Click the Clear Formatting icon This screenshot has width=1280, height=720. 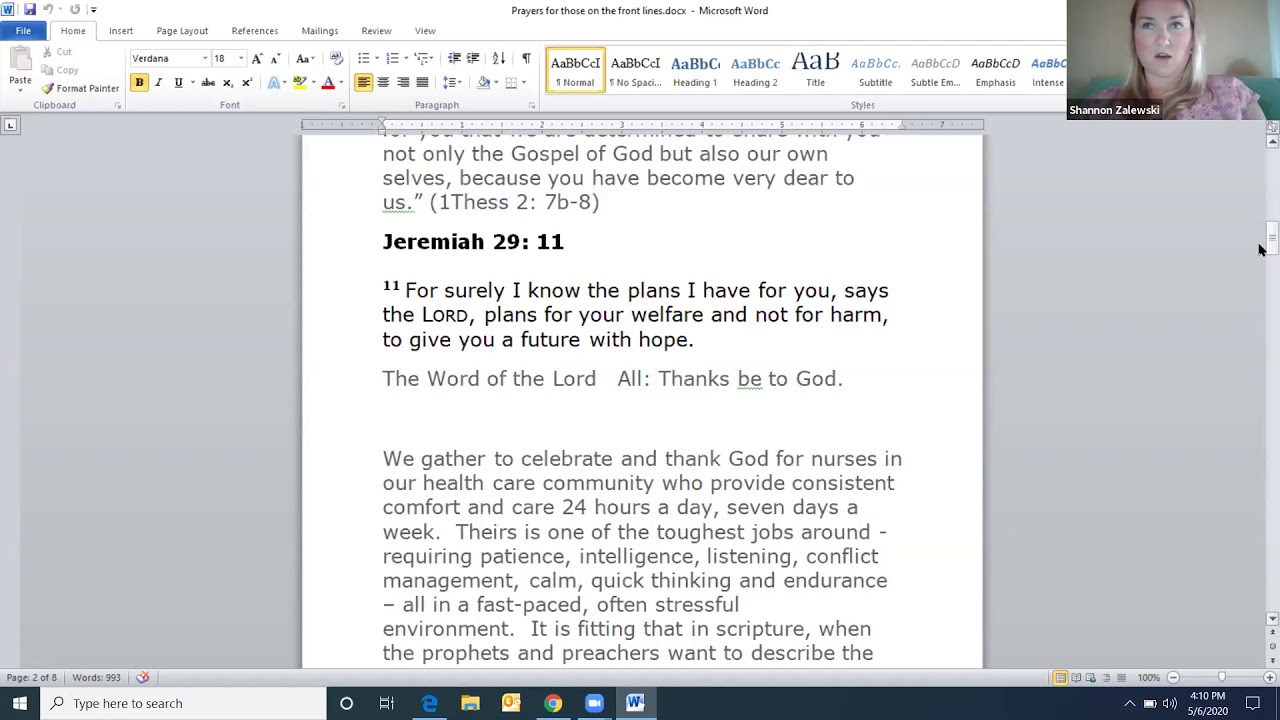coord(336,58)
